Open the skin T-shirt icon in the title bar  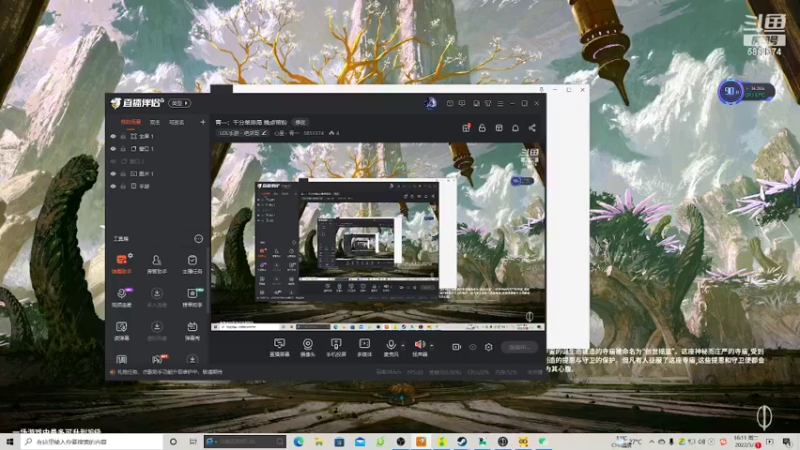click(488, 103)
